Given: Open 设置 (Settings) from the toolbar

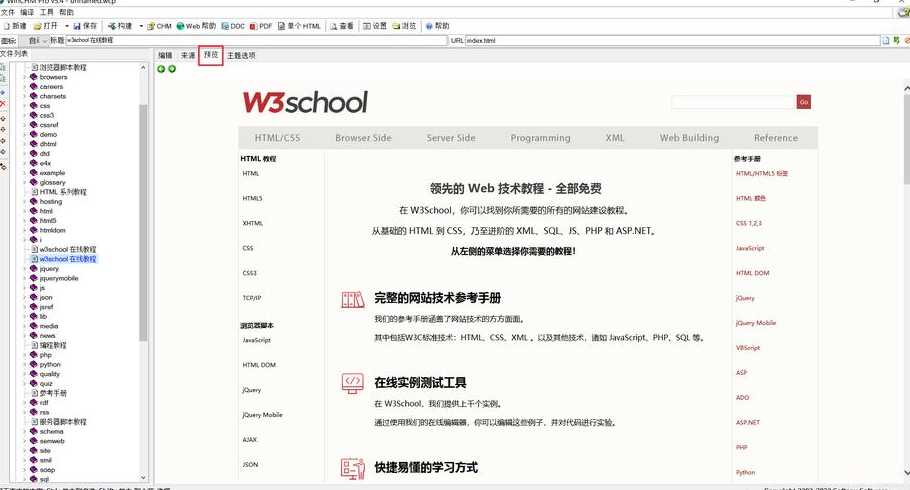Looking at the screenshot, I should pos(367,26).
